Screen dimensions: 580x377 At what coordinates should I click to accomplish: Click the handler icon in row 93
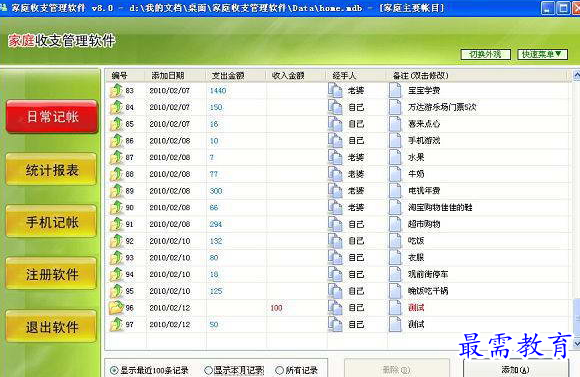coord(335,257)
